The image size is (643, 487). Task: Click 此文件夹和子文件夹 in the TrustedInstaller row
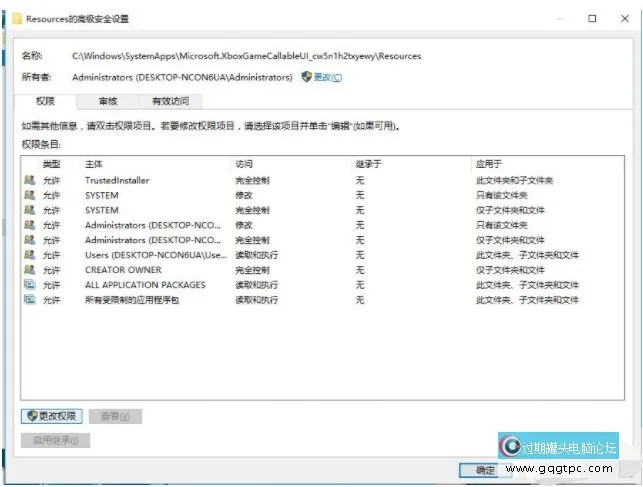click(514, 180)
